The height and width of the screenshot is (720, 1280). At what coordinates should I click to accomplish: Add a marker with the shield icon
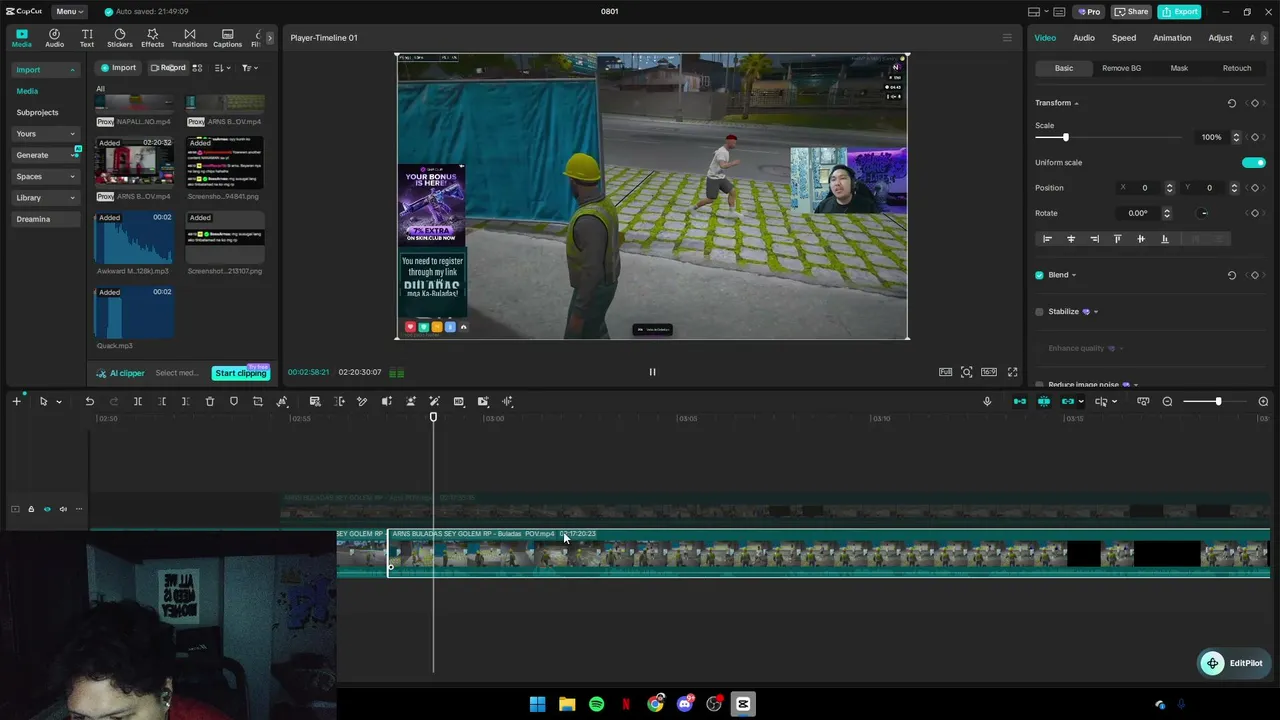pos(234,401)
